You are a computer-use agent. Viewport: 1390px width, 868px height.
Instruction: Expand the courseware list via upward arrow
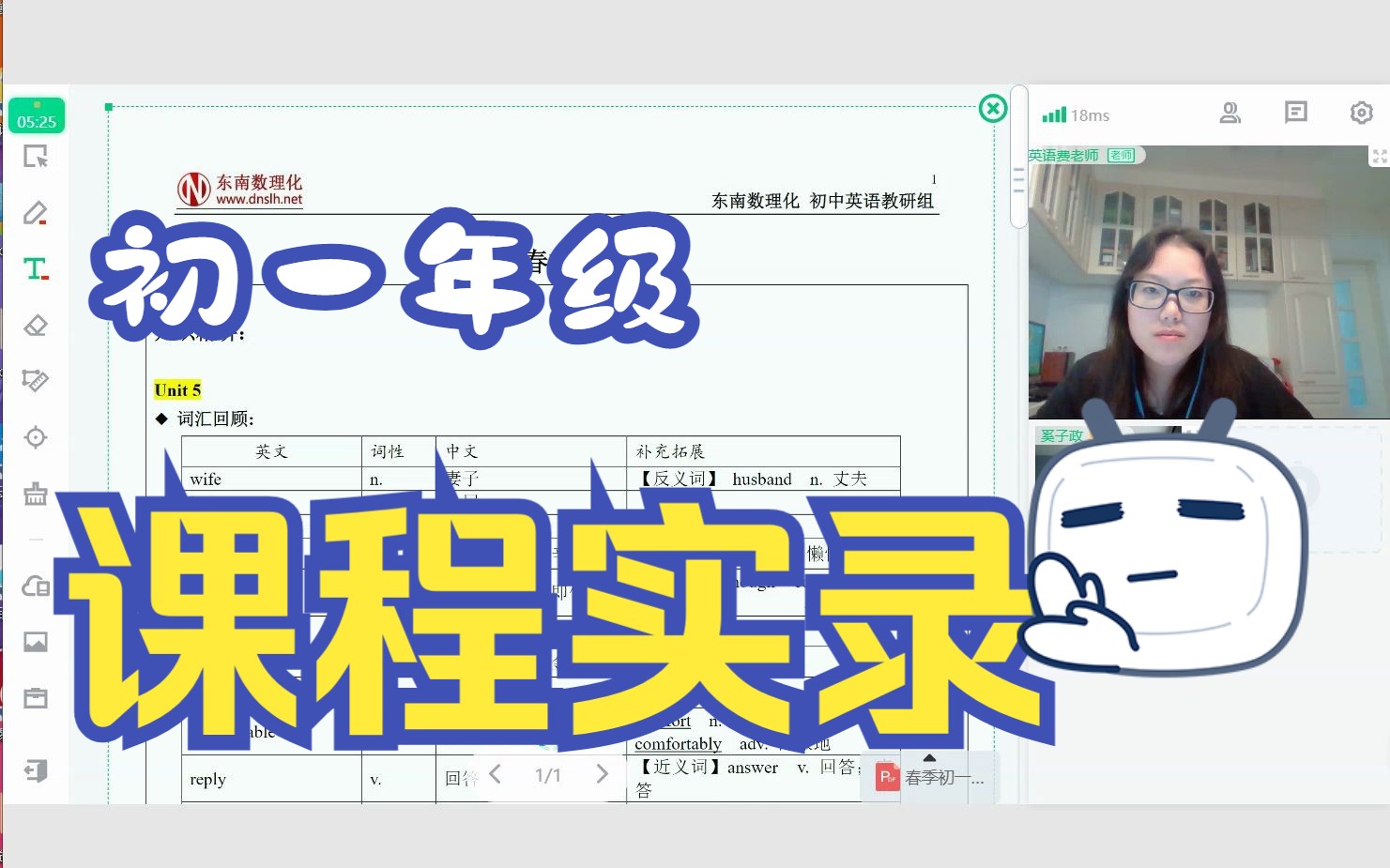point(928,757)
